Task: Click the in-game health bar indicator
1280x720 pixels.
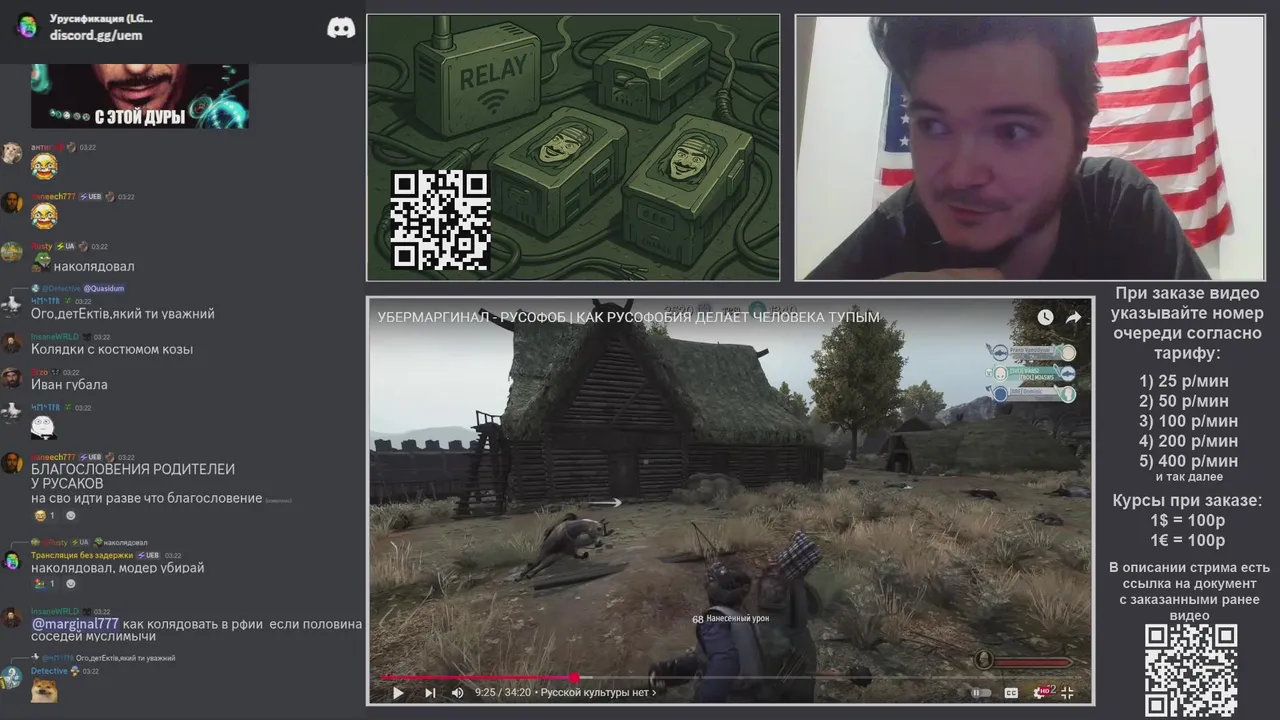Action: (1024, 661)
